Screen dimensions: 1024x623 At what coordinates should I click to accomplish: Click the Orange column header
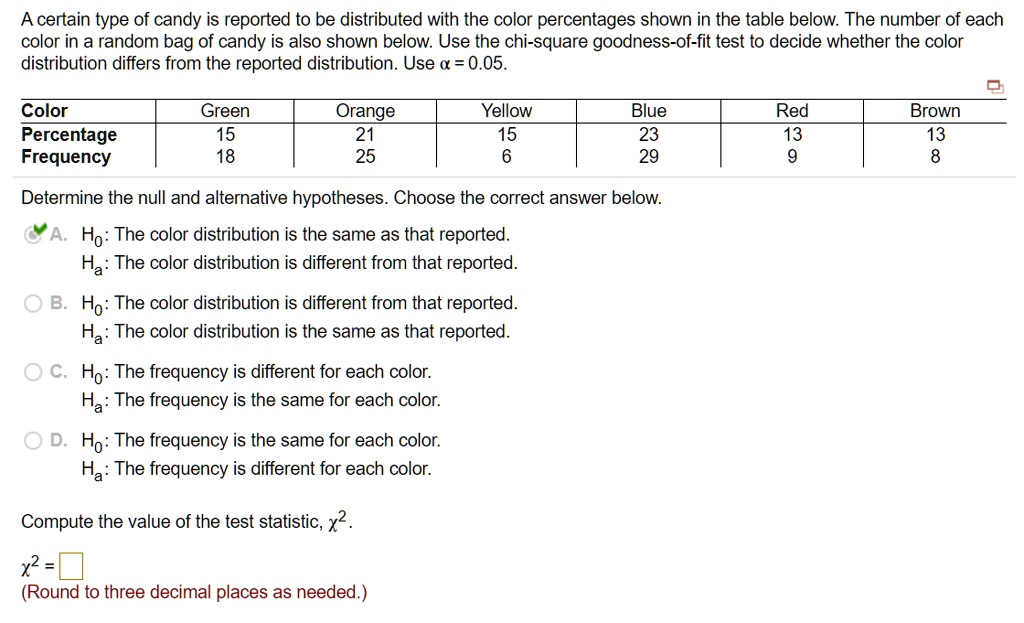click(x=365, y=111)
